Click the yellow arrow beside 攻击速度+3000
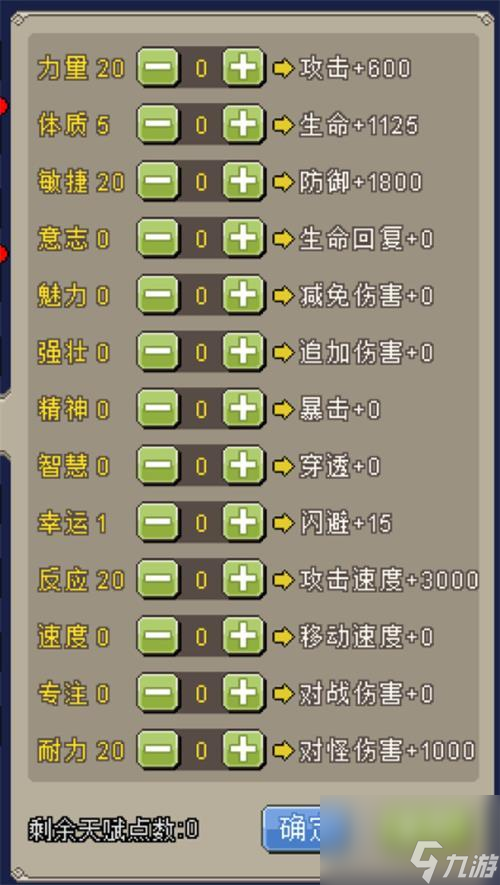Viewport: 500px width, 885px height. 283,581
